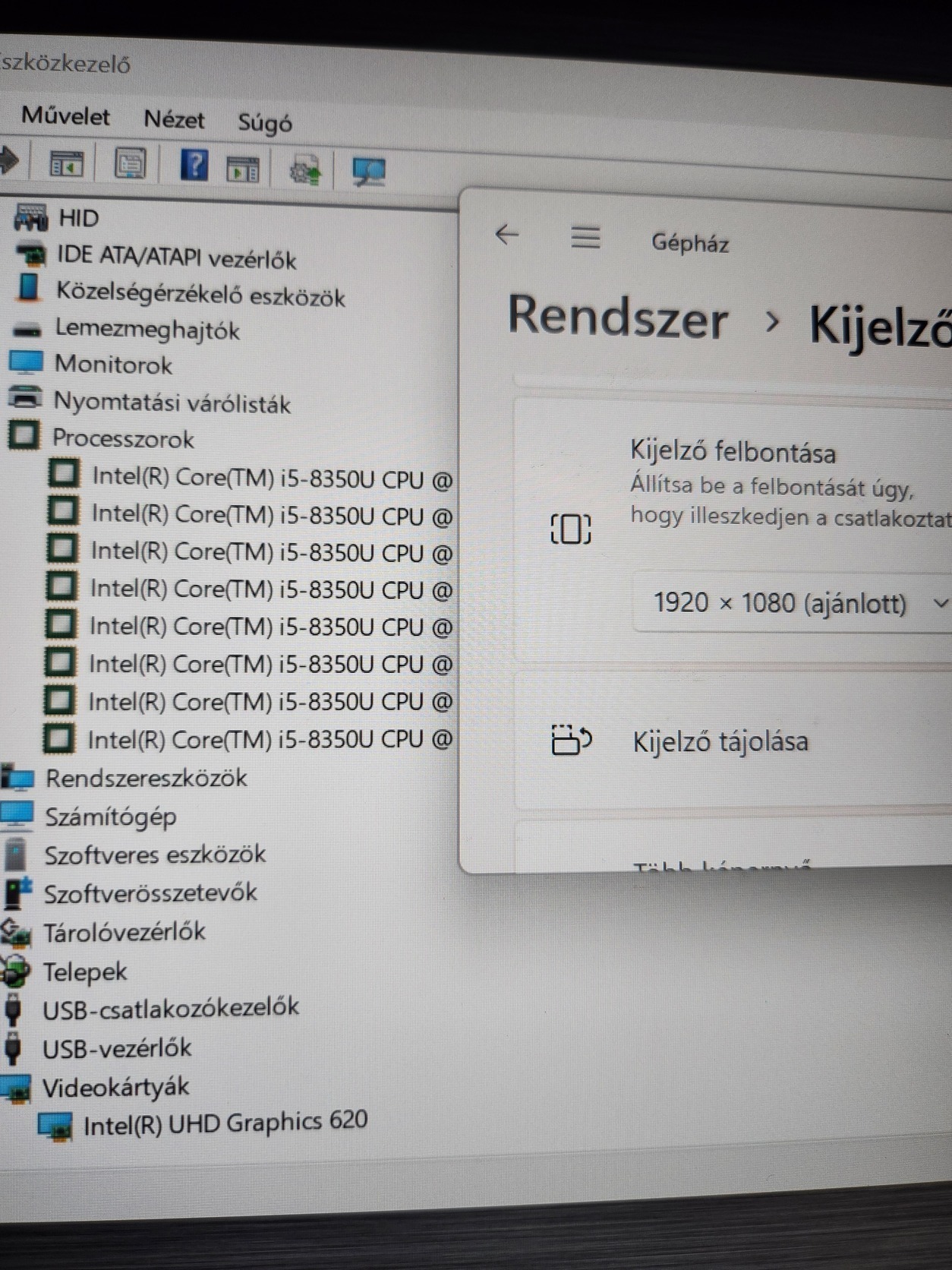Click the Tárolóvezérlők storage controller icon
The width and height of the screenshot is (952, 1270).
pos(16,932)
